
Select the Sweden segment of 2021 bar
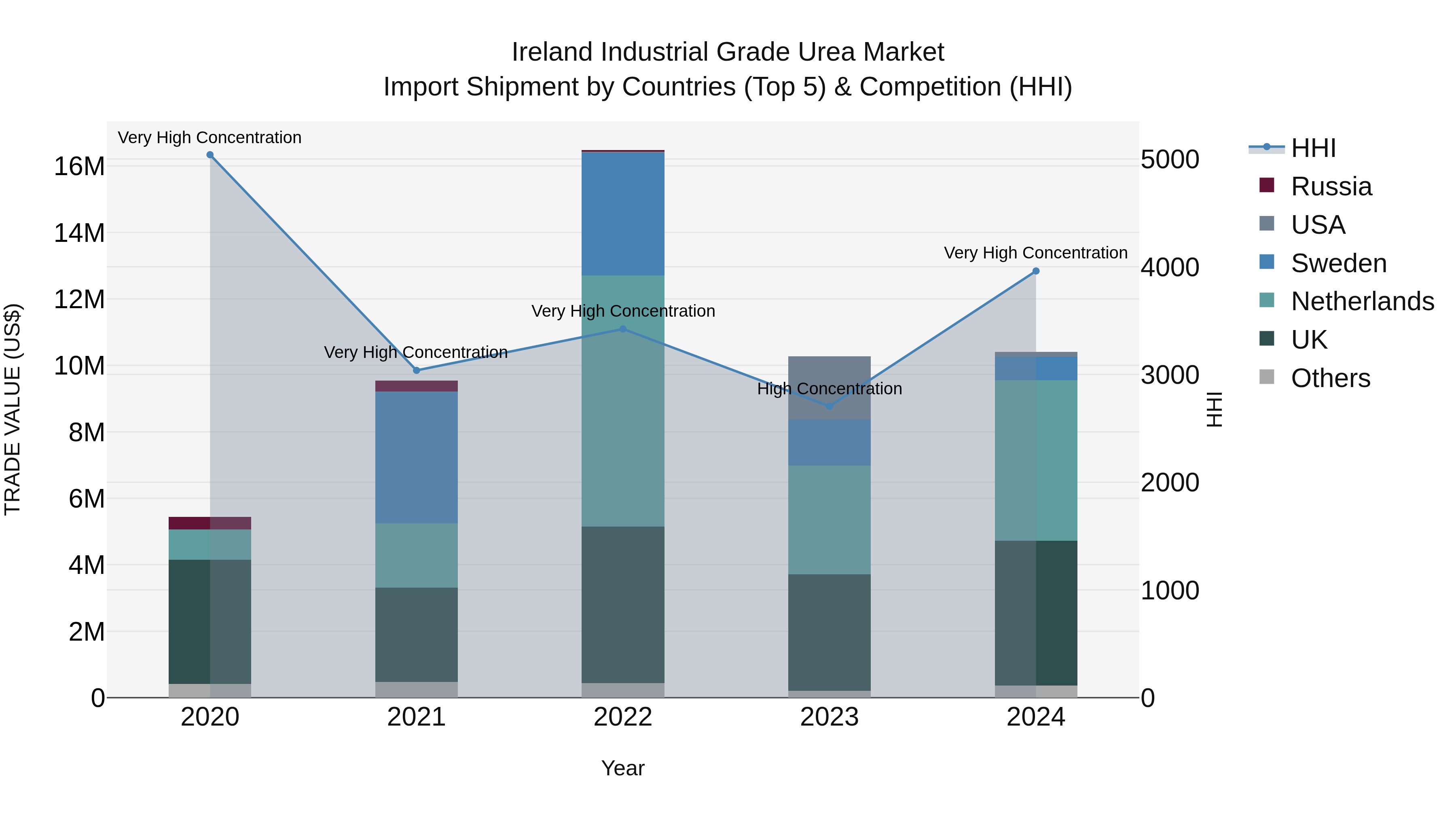(x=417, y=457)
